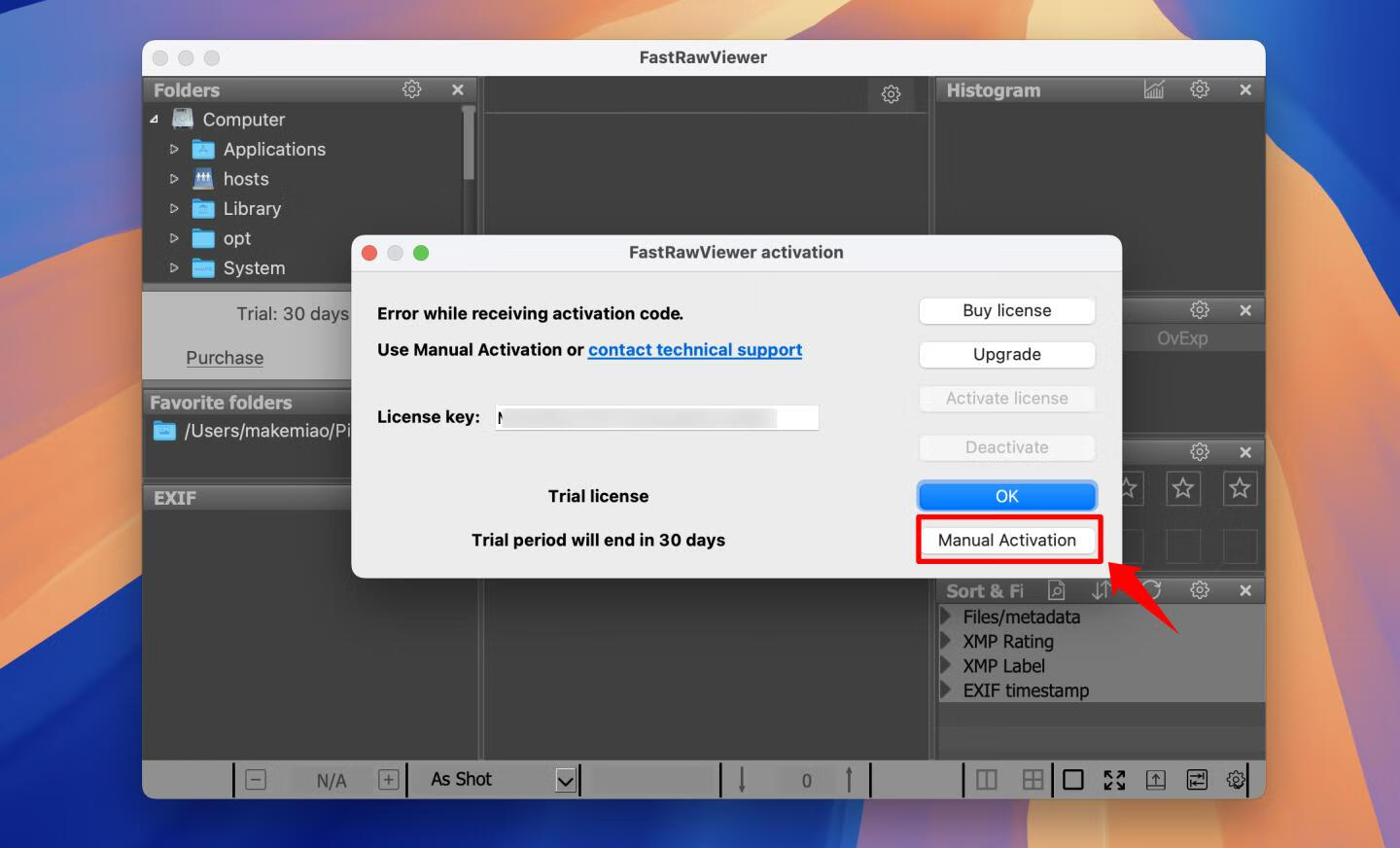The width and height of the screenshot is (1400, 848).
Task: Close the star rating panel
Action: coord(1245,452)
